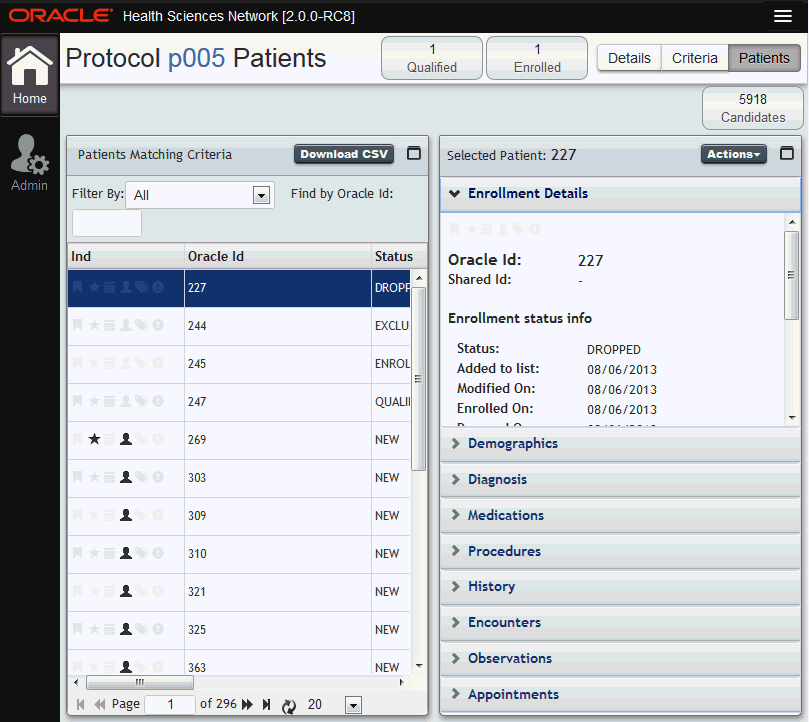809x722 pixels.
Task: Select the Patients tab
Action: 764,58
